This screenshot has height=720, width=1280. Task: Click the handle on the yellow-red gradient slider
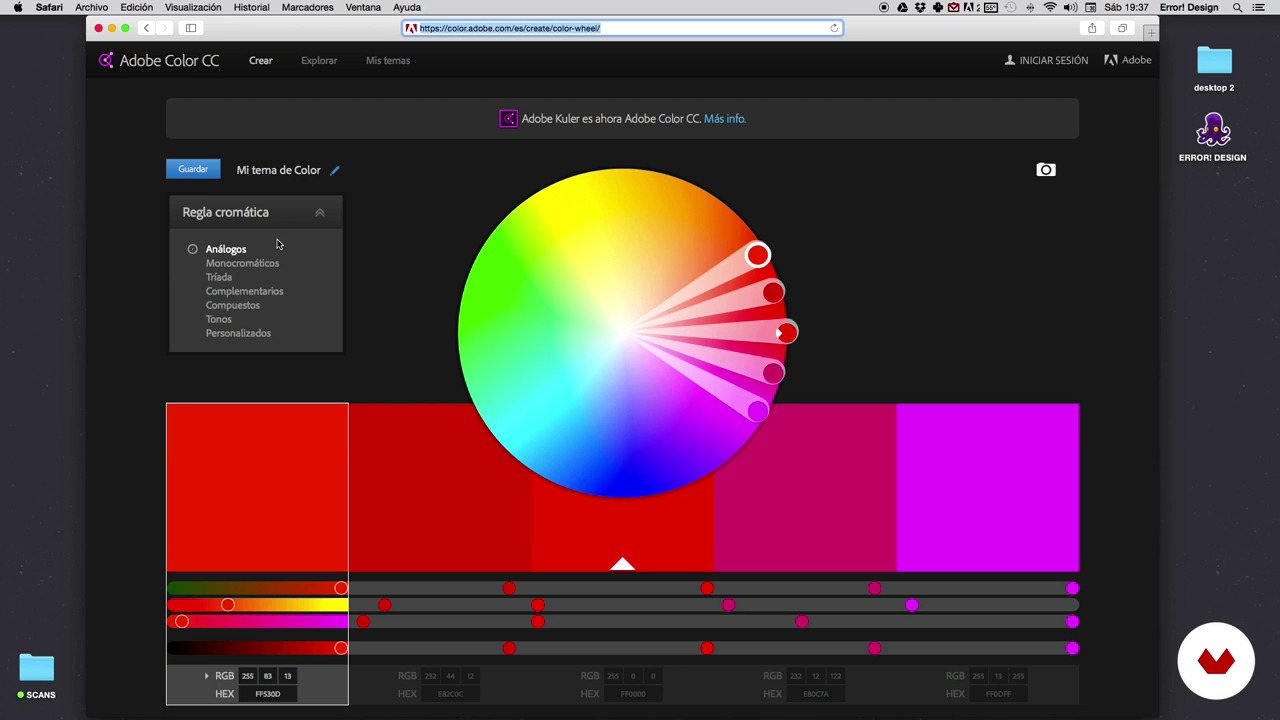click(228, 604)
